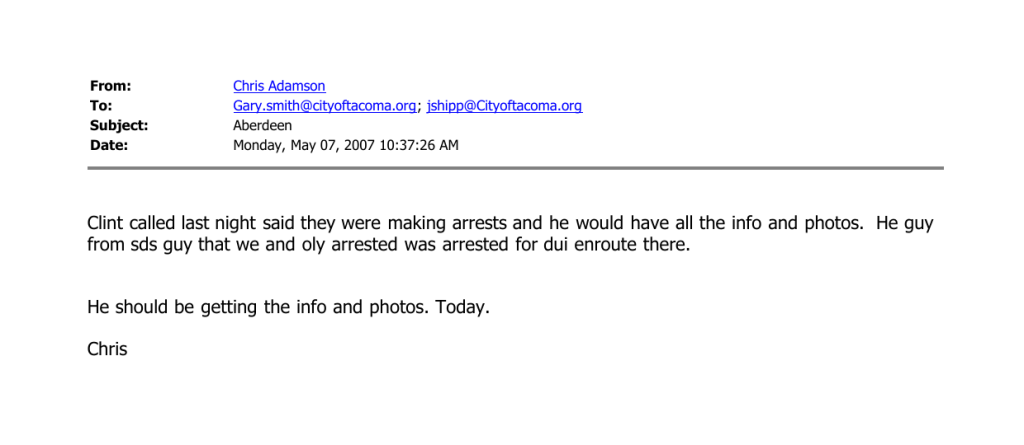Click the "From:" header label

110,87
